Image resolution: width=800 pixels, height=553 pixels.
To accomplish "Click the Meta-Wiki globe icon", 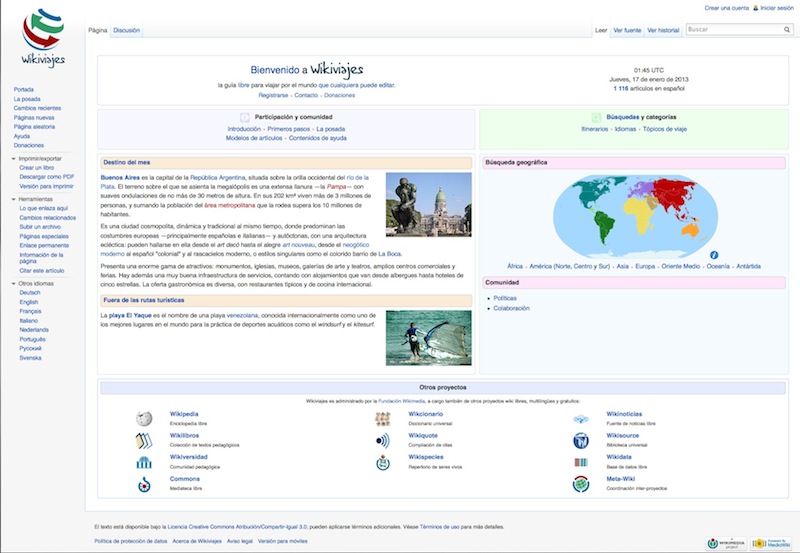I will [x=581, y=484].
